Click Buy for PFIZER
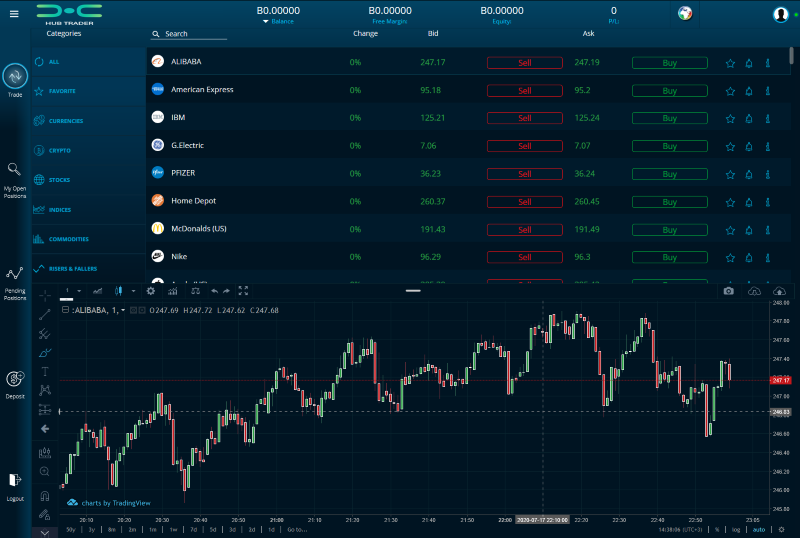The image size is (800, 538). (669, 174)
